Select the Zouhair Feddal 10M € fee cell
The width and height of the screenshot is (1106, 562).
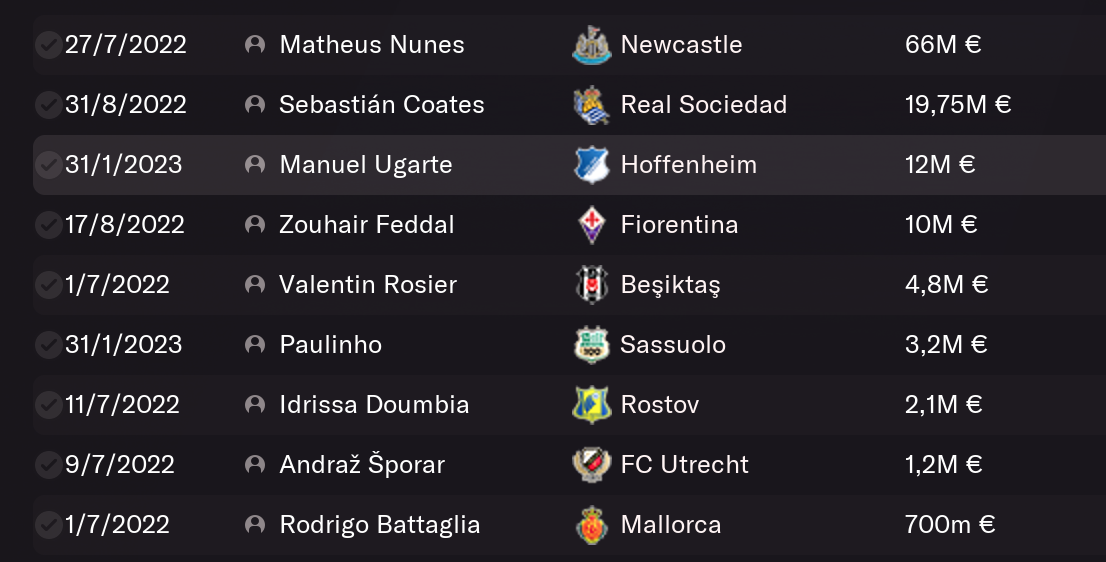(941, 224)
